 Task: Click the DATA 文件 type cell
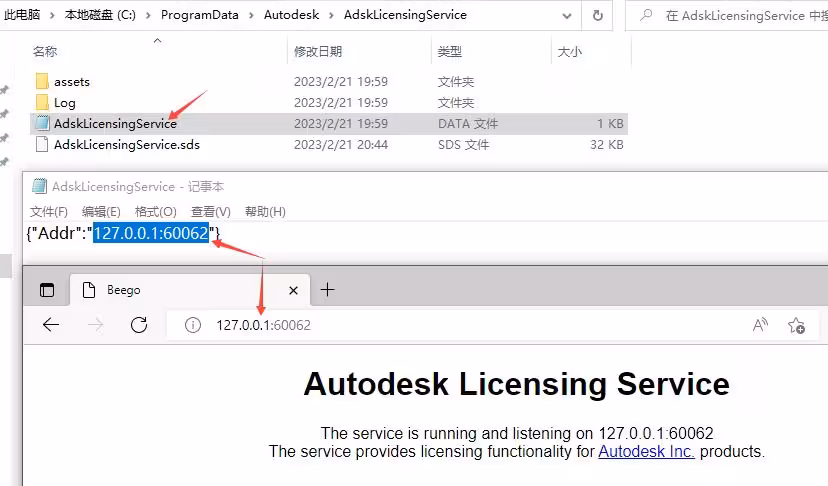tap(468, 124)
